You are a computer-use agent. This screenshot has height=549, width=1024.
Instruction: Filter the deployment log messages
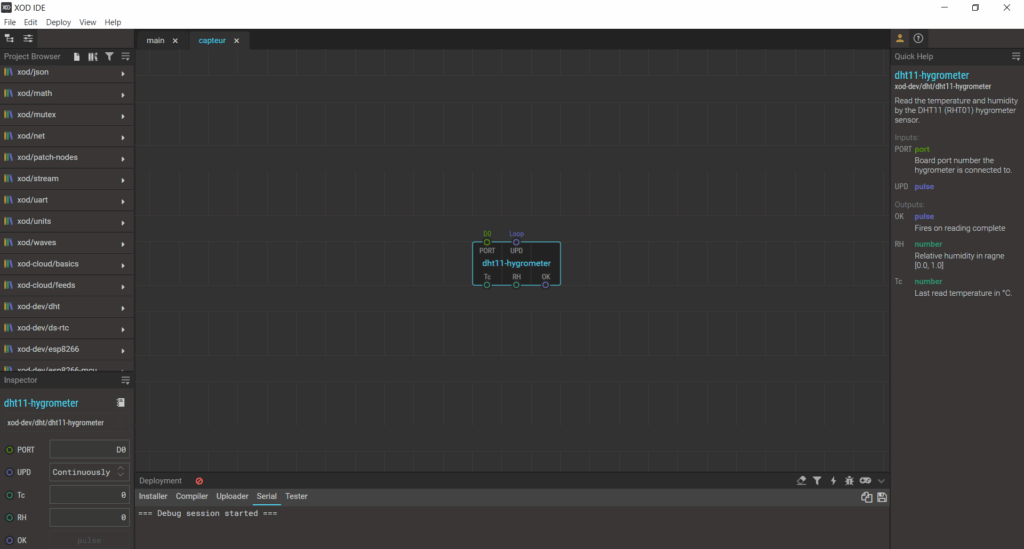click(x=817, y=480)
